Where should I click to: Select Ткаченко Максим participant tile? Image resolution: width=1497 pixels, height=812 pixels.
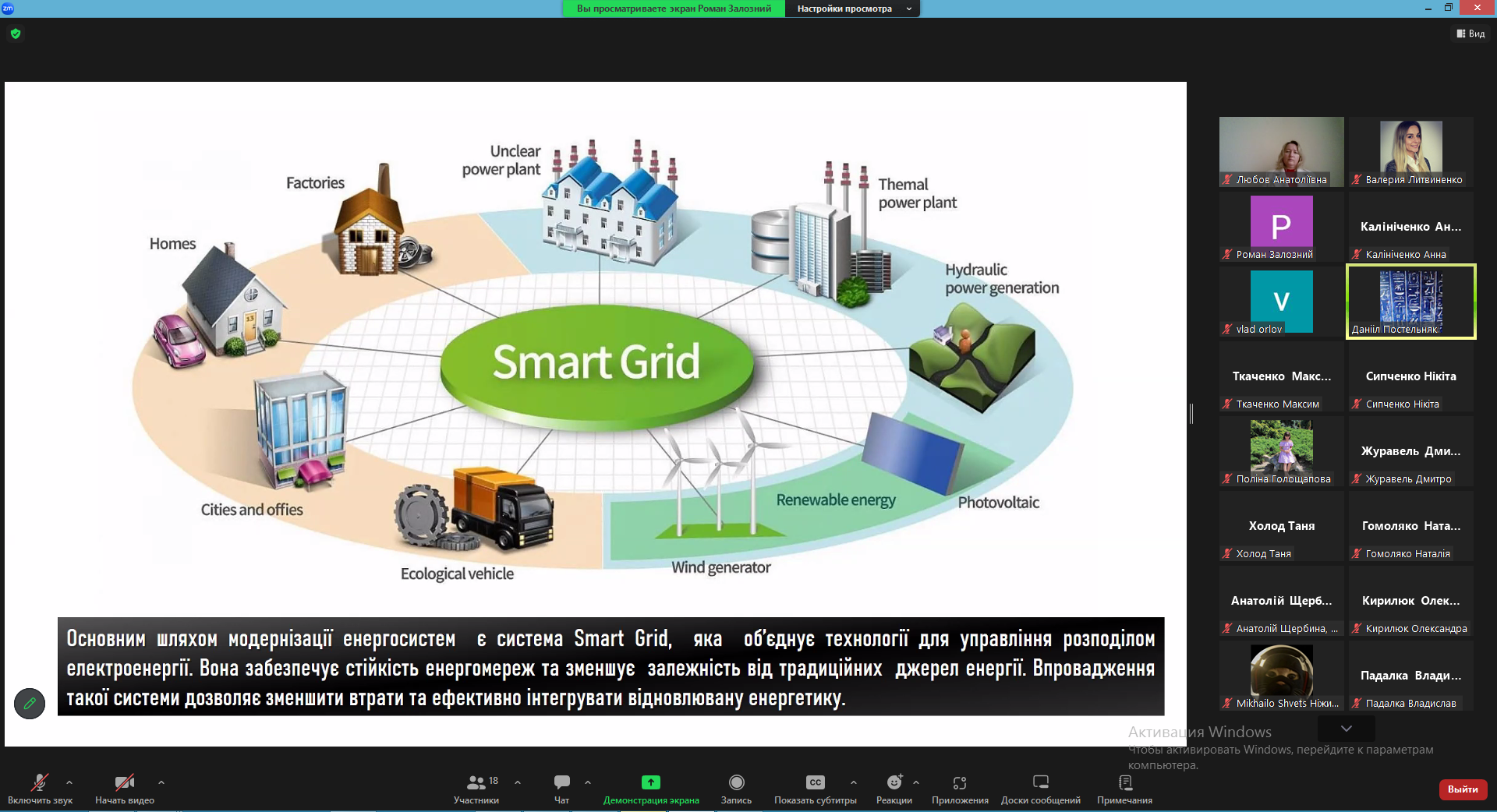click(x=1282, y=376)
